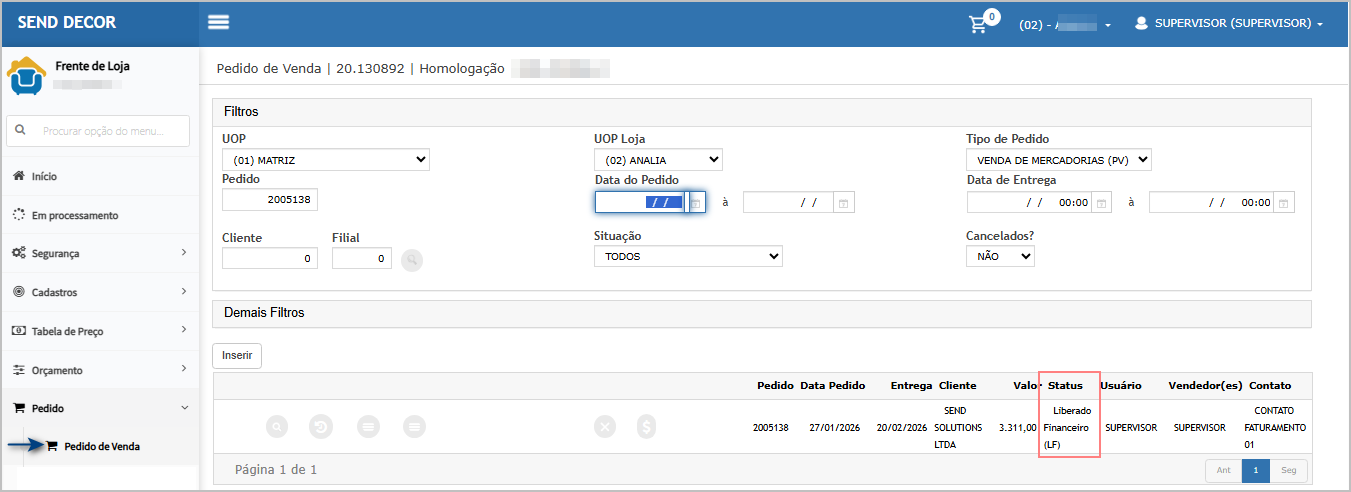The width and height of the screenshot is (1351, 492).
Task: Open calendar for Data de Entrega start
Action: click(x=1101, y=203)
